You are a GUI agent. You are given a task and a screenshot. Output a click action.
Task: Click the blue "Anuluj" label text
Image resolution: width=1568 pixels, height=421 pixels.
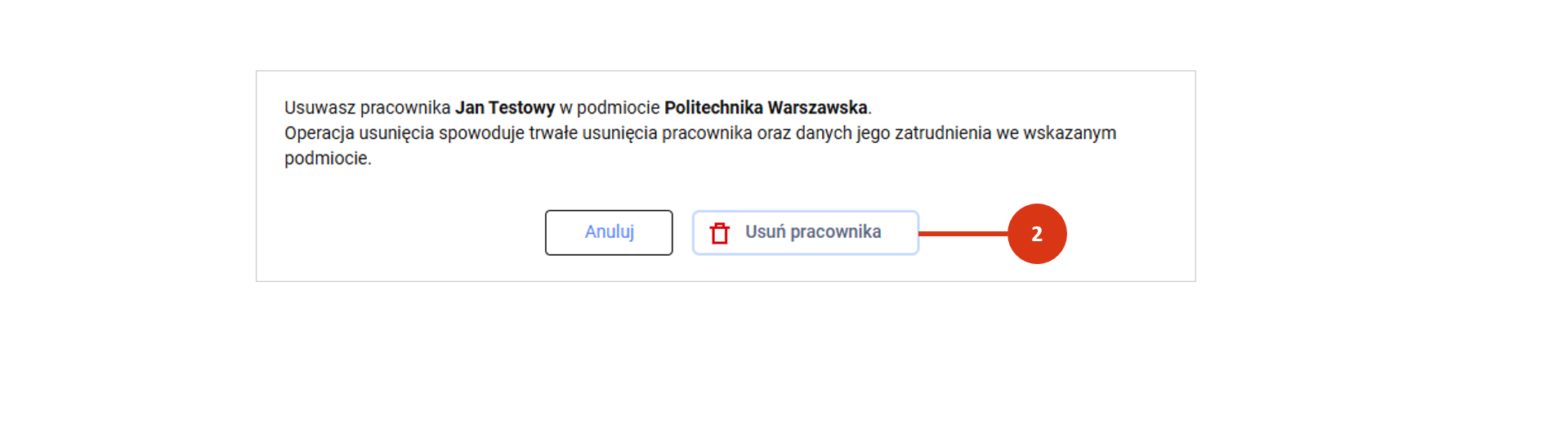coord(610,232)
